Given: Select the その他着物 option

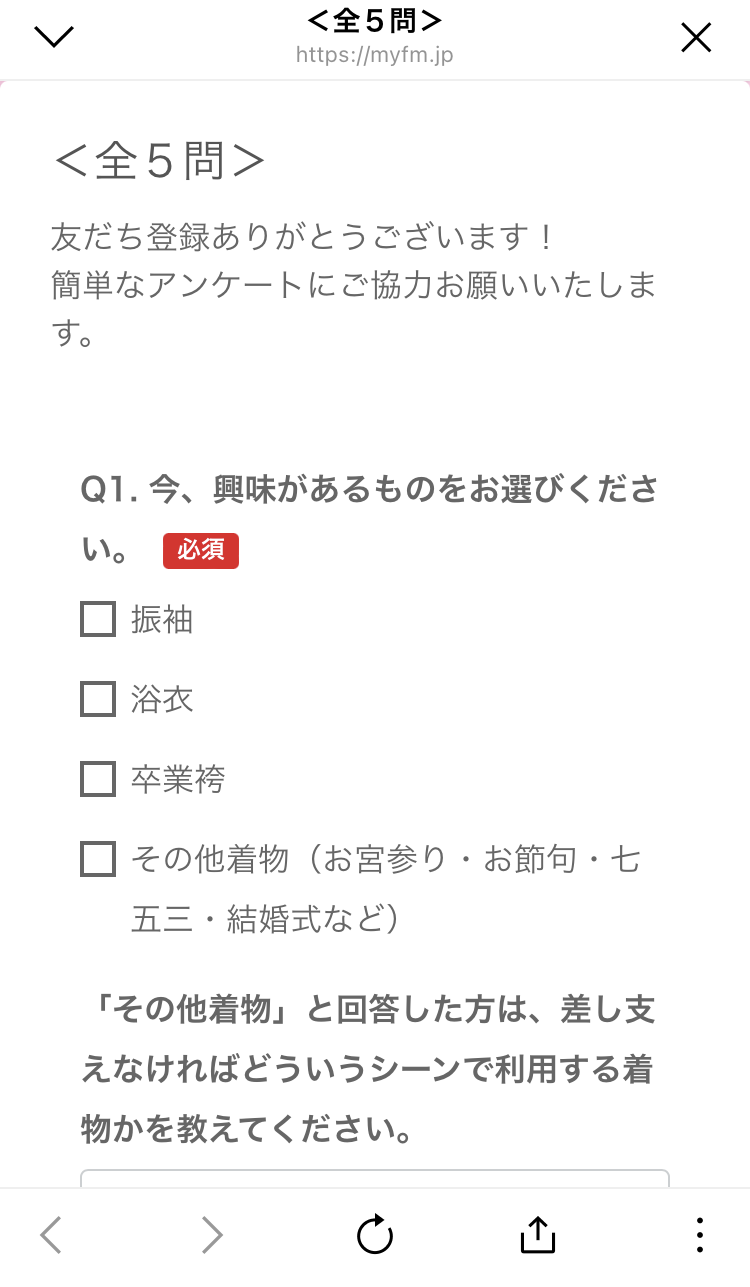Looking at the screenshot, I should click(x=97, y=858).
